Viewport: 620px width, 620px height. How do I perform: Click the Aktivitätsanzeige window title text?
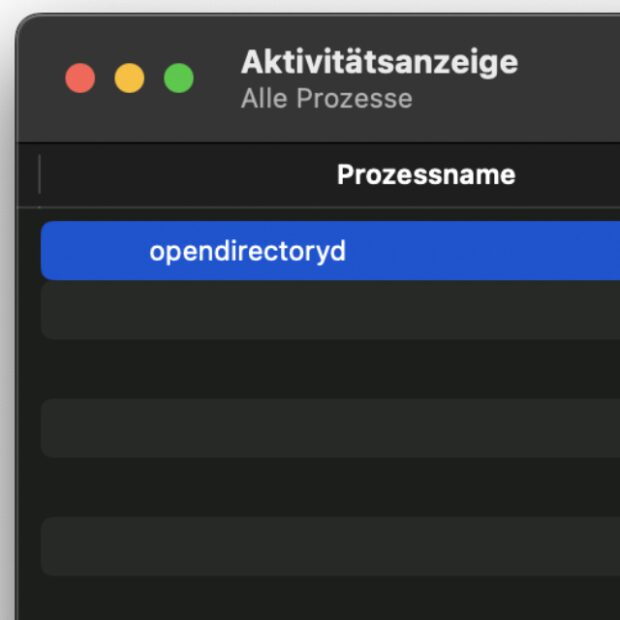click(379, 62)
